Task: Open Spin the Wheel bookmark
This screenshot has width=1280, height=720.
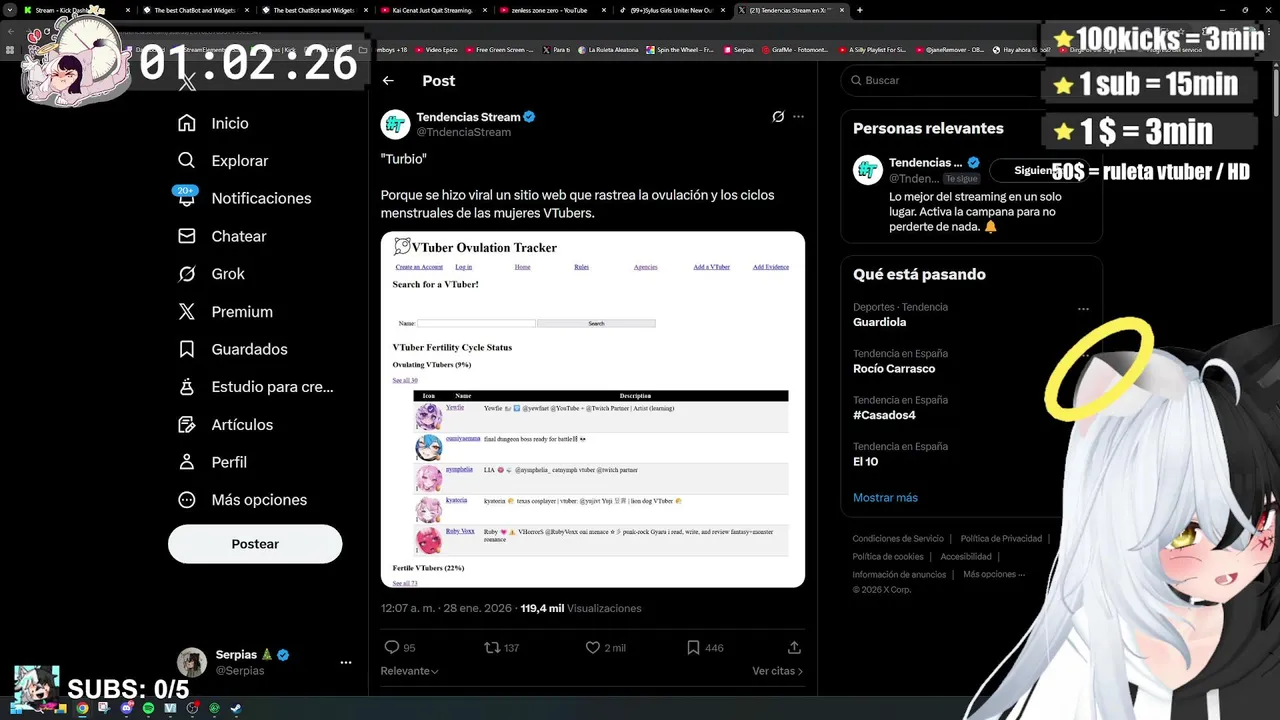Action: click(680, 49)
